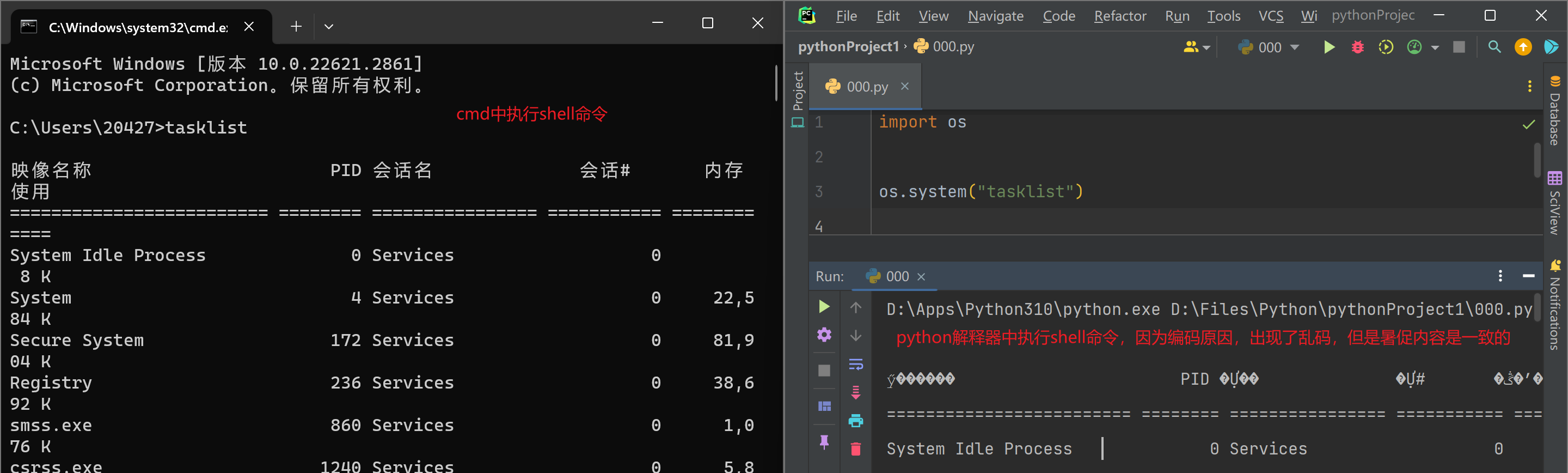Open Search Everywhere magnifier icon
This screenshot has height=473, width=1568.
tap(1494, 47)
